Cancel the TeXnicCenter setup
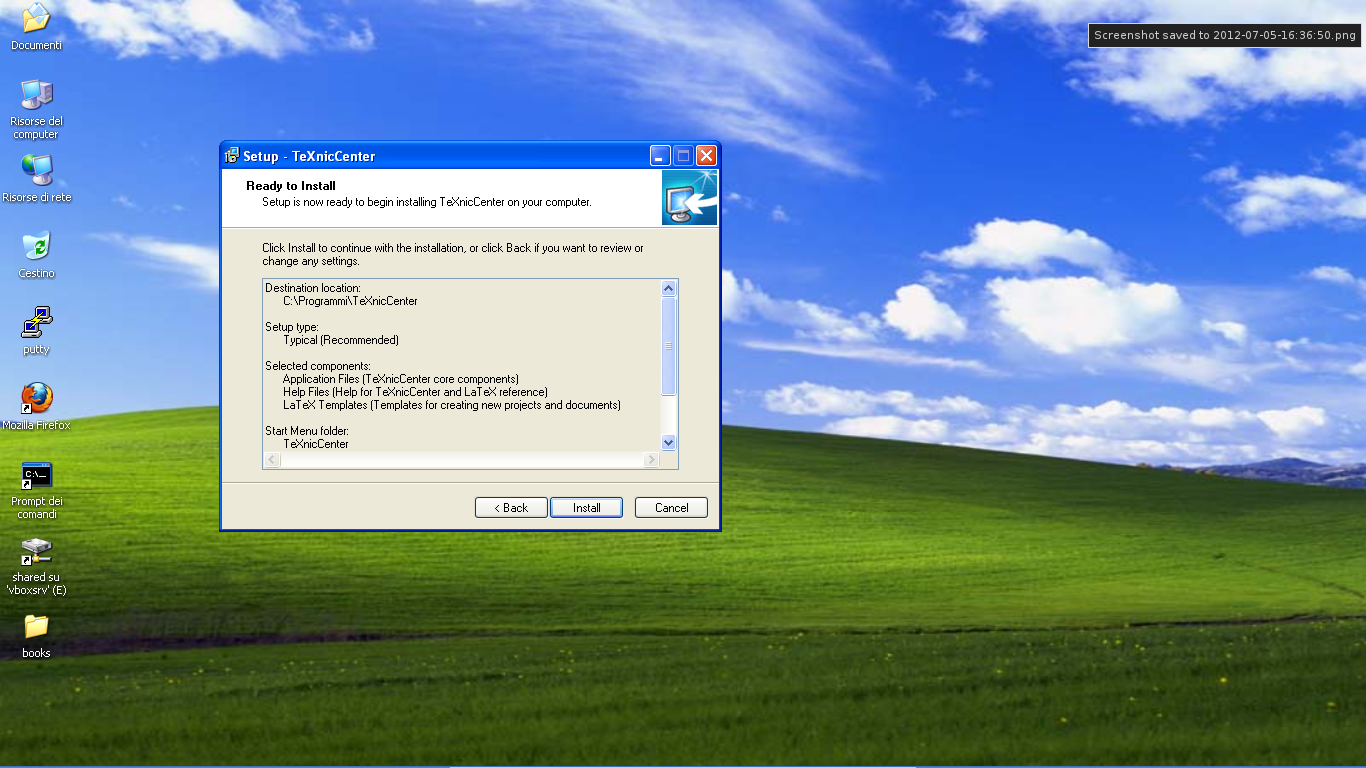The height and width of the screenshot is (768, 1366). 671,508
